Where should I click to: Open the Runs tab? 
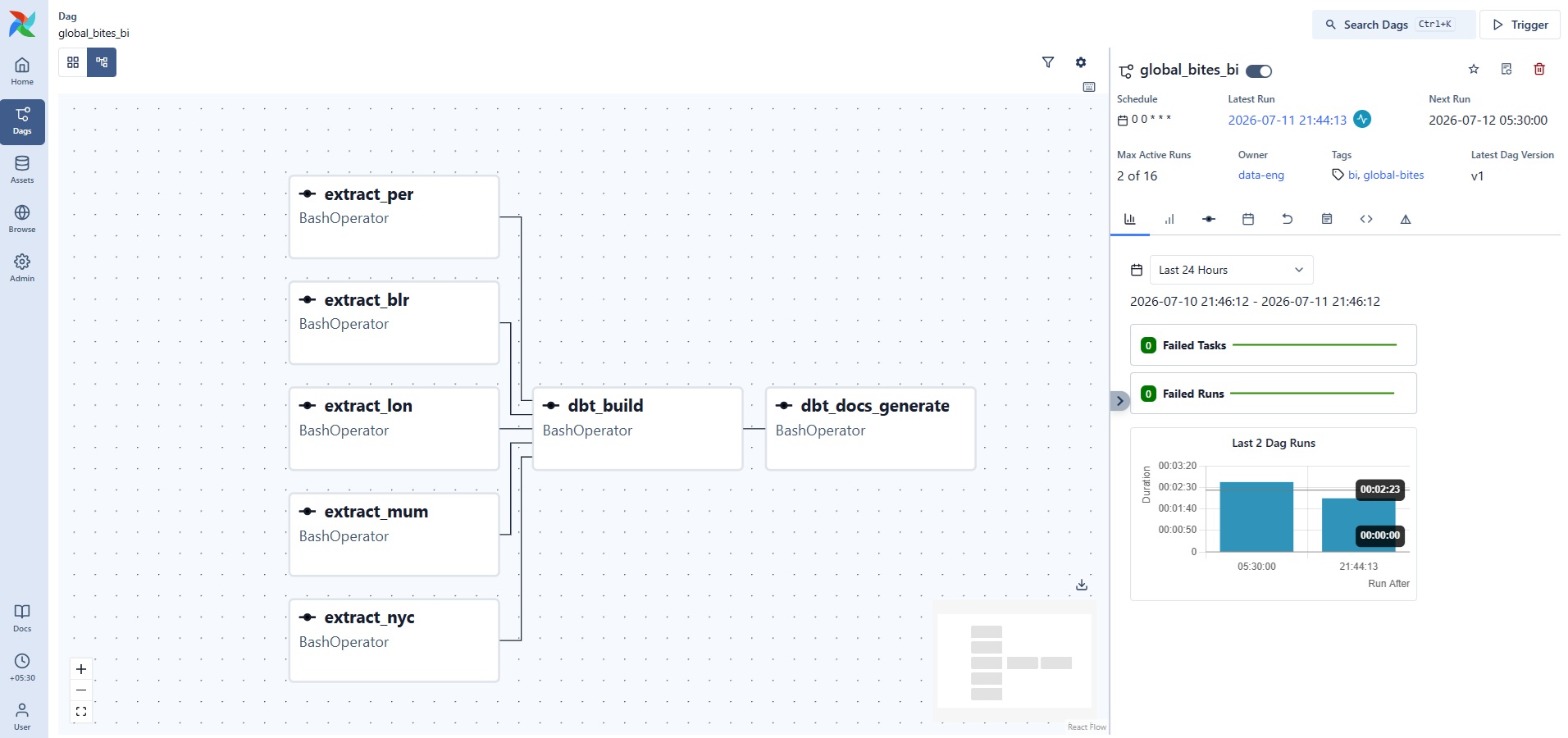[1169, 219]
